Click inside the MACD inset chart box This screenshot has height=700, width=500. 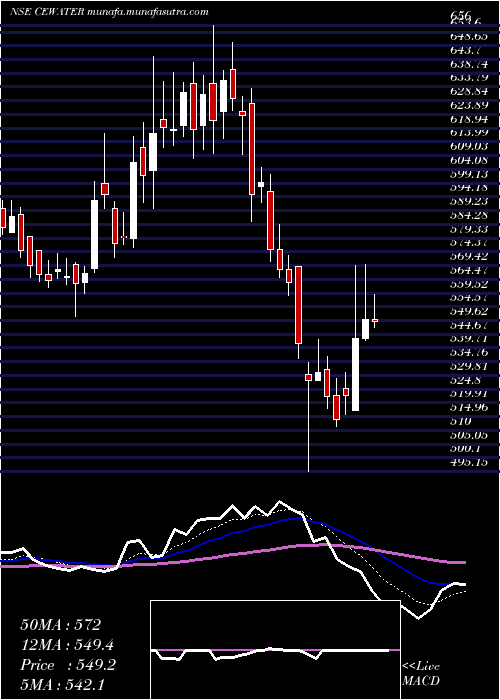(x=275, y=650)
